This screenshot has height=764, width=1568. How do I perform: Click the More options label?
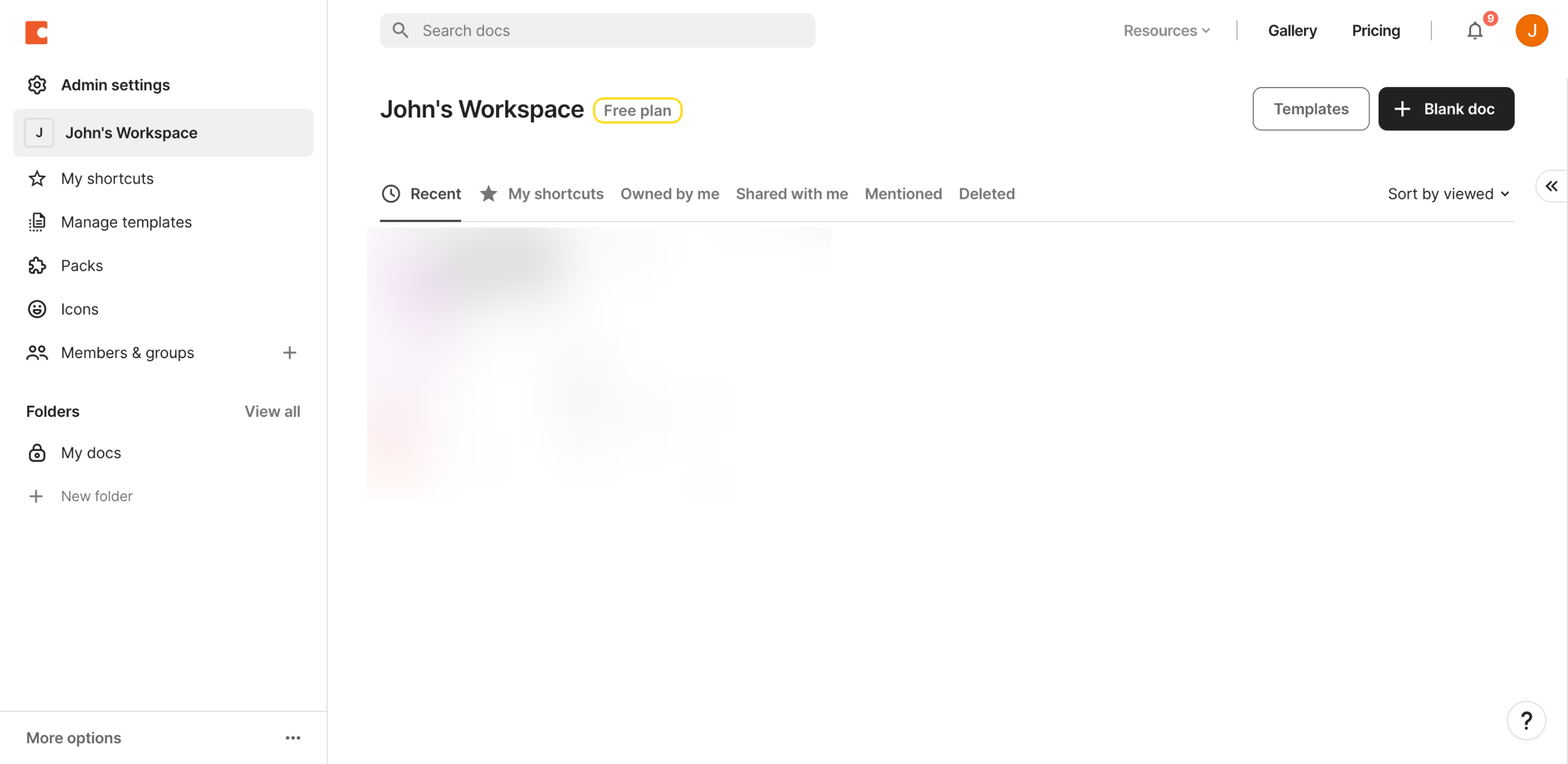coord(73,738)
